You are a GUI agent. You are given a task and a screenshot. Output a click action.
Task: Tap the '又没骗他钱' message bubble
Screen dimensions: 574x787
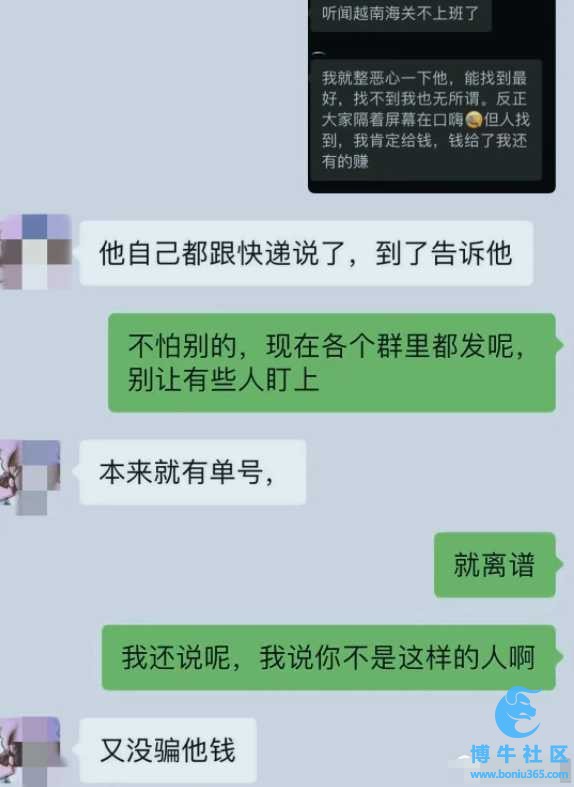click(x=168, y=750)
